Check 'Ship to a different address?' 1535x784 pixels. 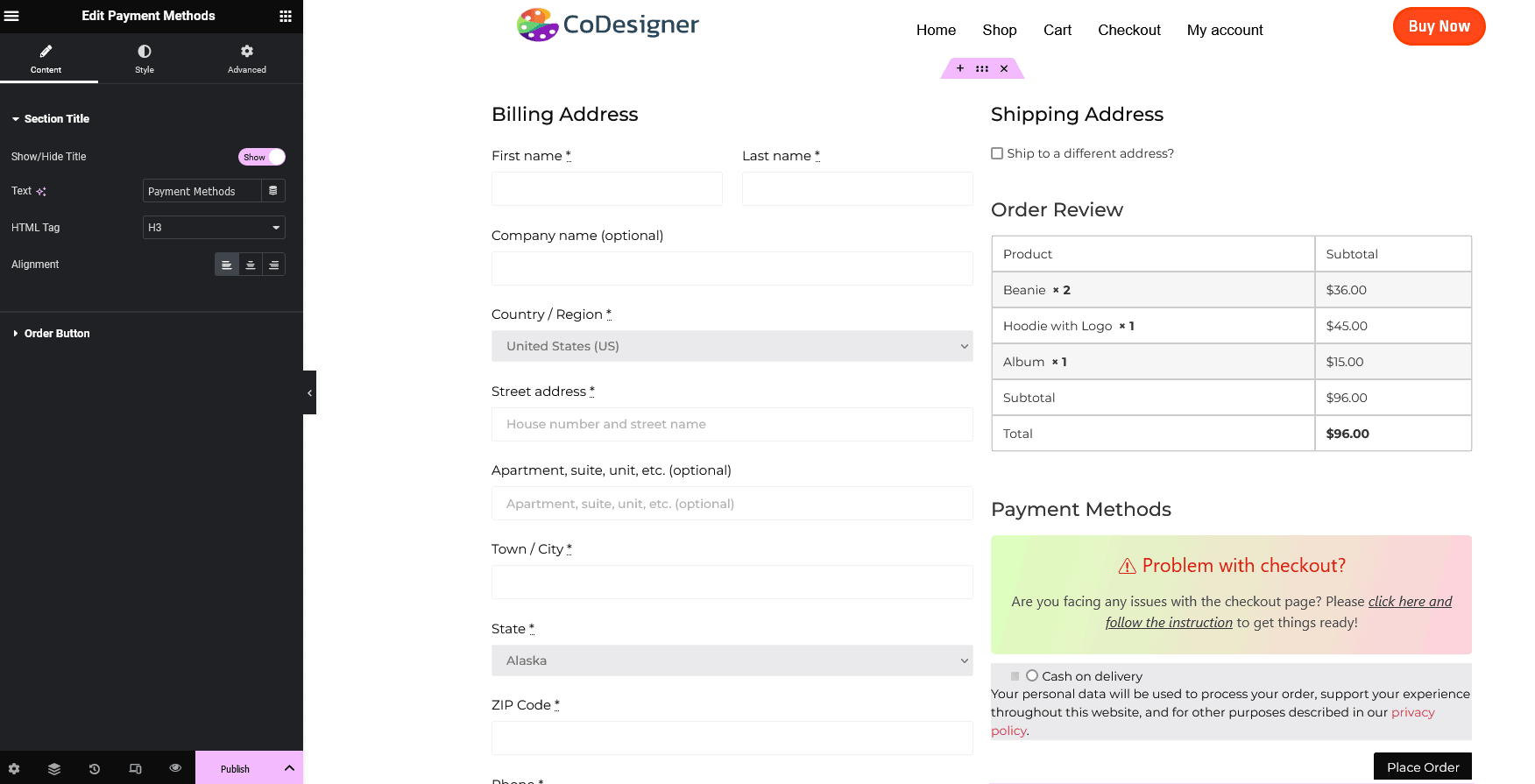pyautogui.click(x=997, y=153)
